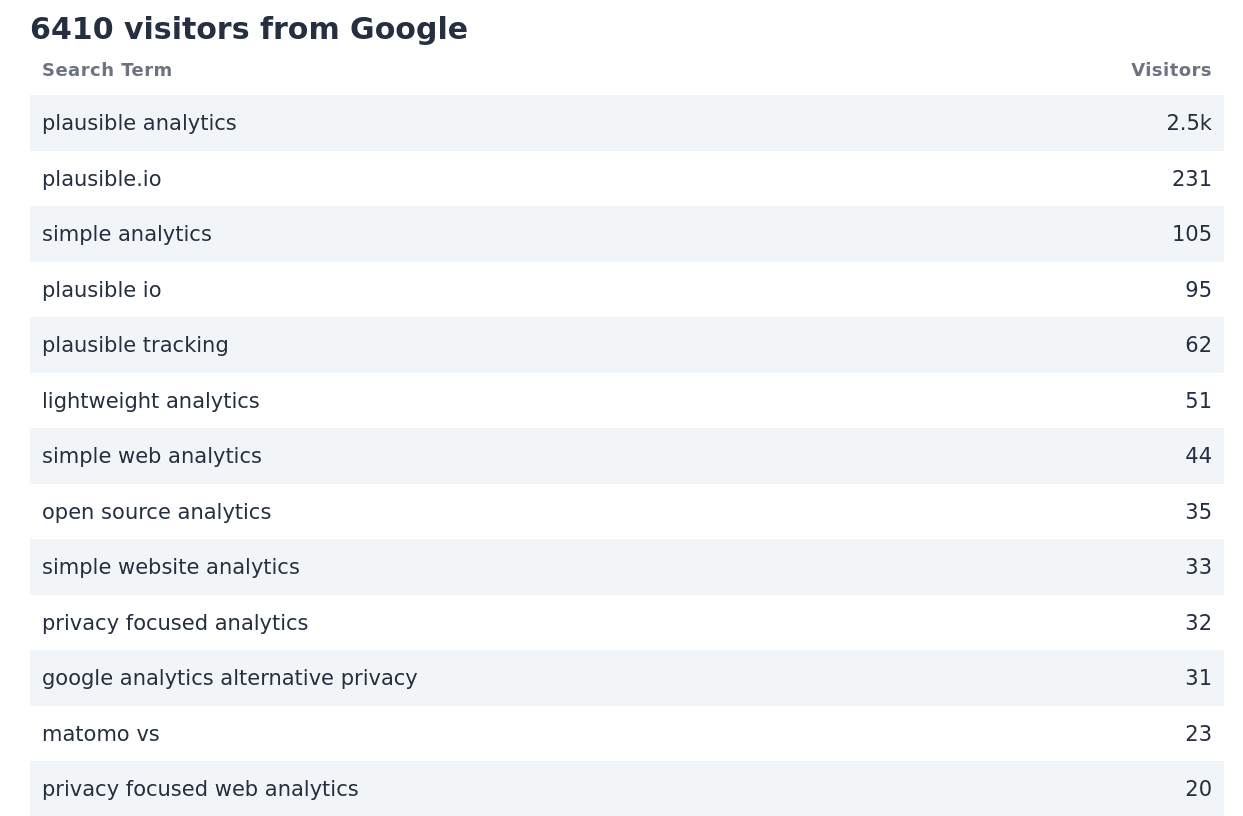Image resolution: width=1243 pixels, height=816 pixels.
Task: Click the 62 visitors value
Action: pos(1198,345)
